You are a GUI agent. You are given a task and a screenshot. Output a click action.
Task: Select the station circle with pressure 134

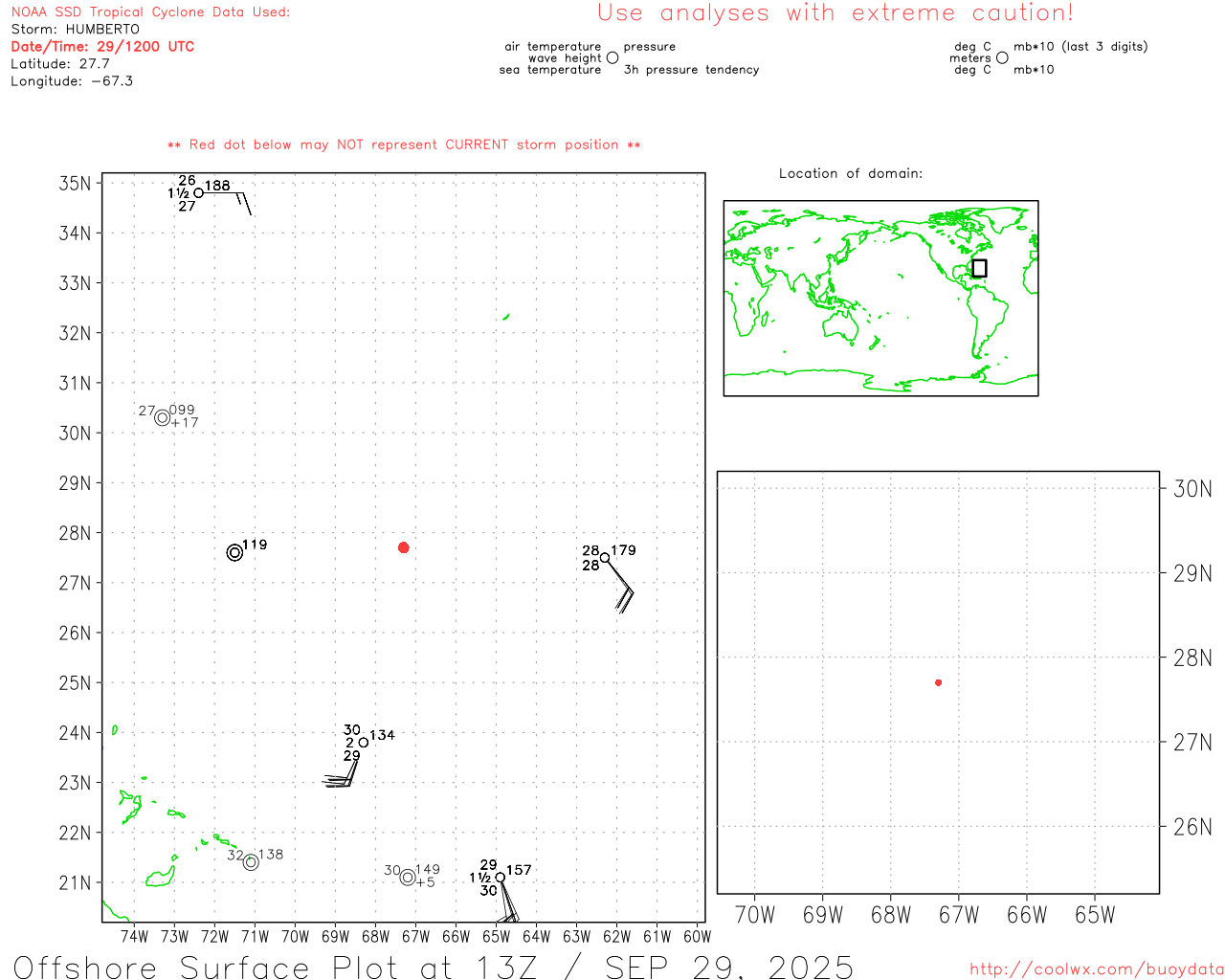[x=364, y=743]
